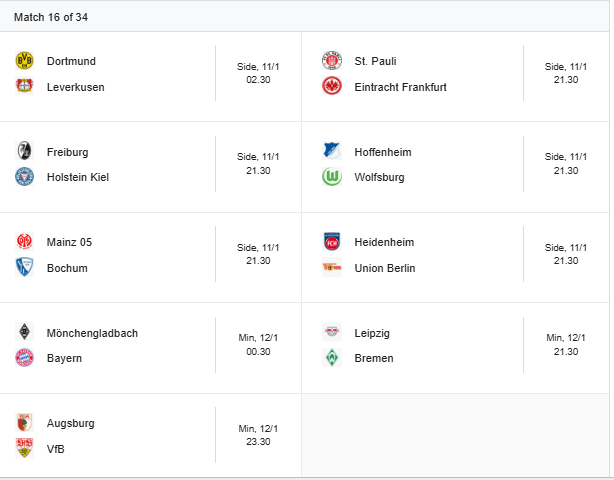Click the Bochum team name
Screen dimensions: 614x480
point(67,268)
